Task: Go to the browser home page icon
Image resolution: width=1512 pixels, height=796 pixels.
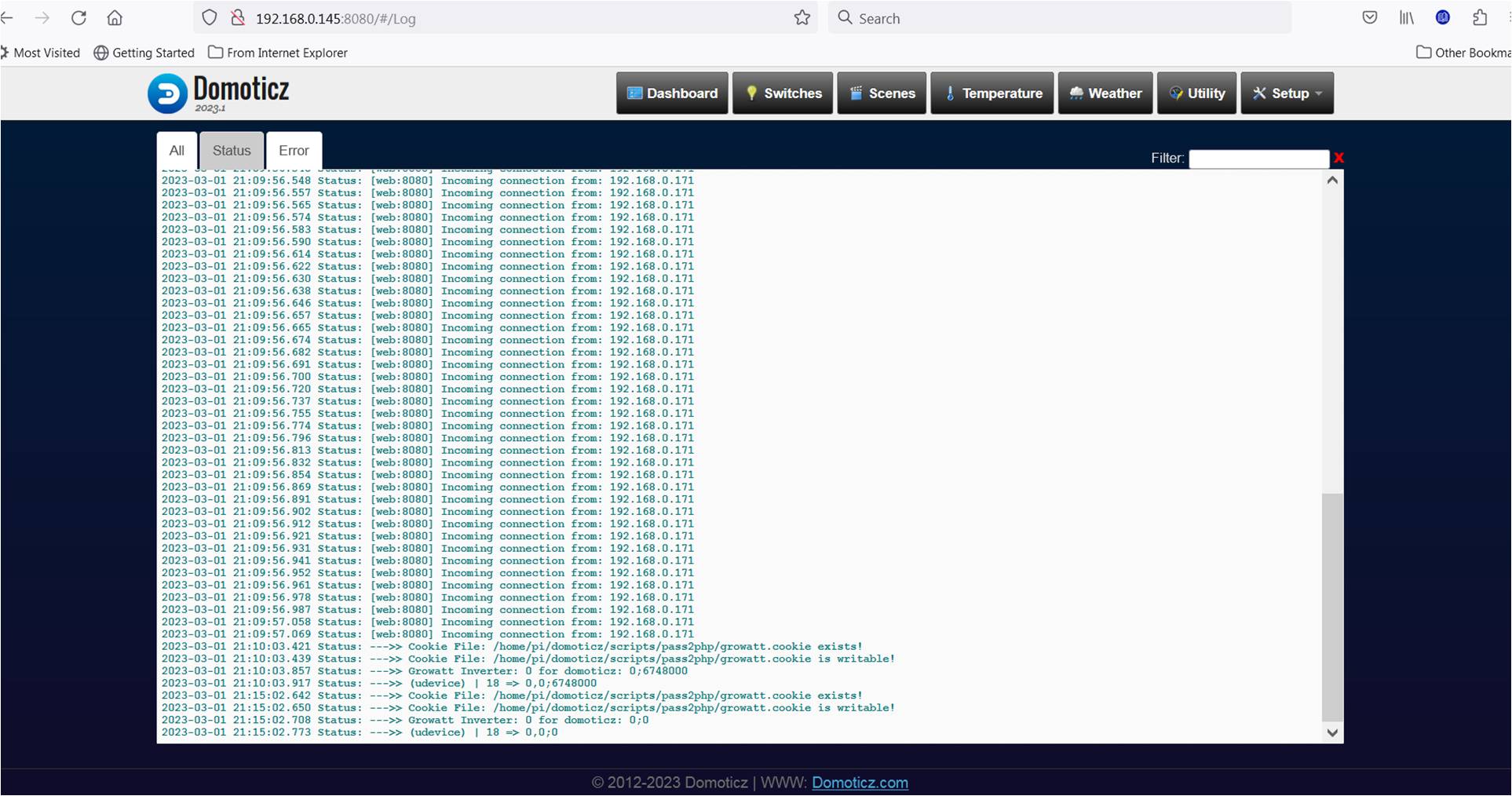Action: click(x=115, y=17)
